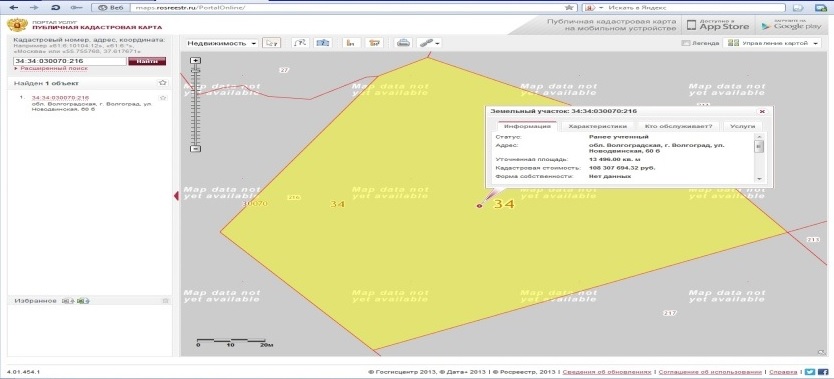Image resolution: width=834 pixels, height=379 pixels.
Task: Switch to the Услуги tab
Action: [742, 127]
